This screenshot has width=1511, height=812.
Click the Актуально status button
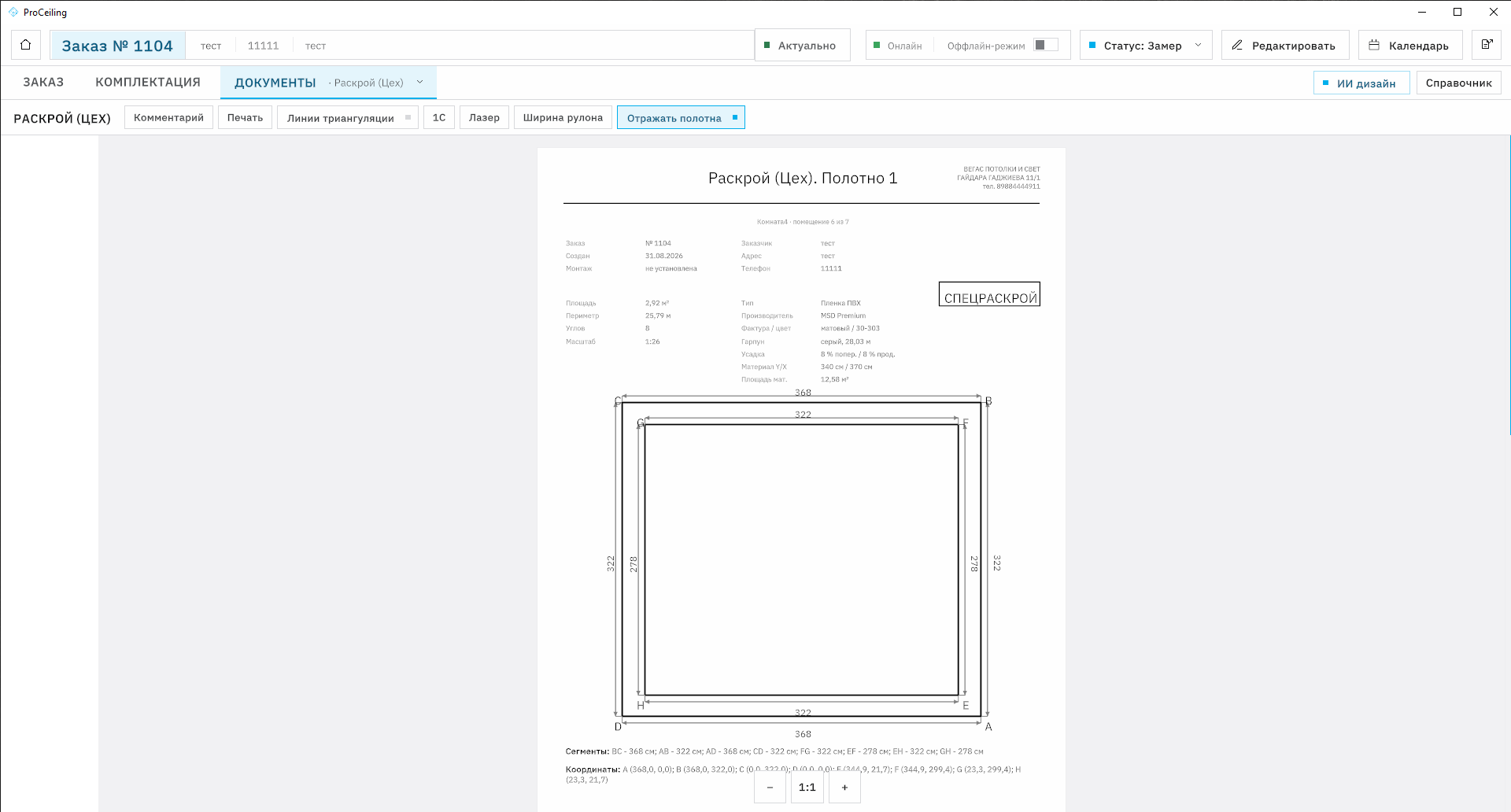[x=802, y=45]
